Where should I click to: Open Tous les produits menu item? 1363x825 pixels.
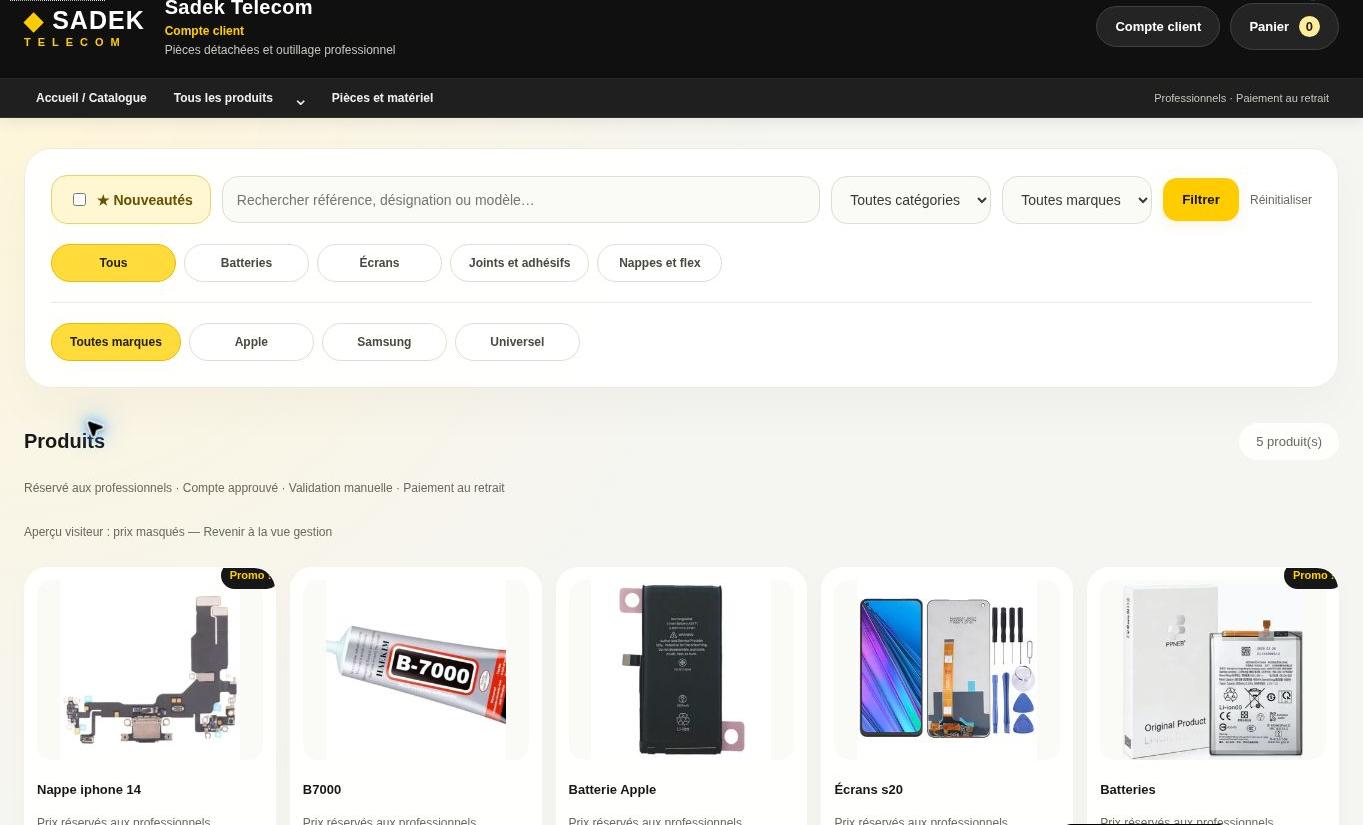pos(223,98)
